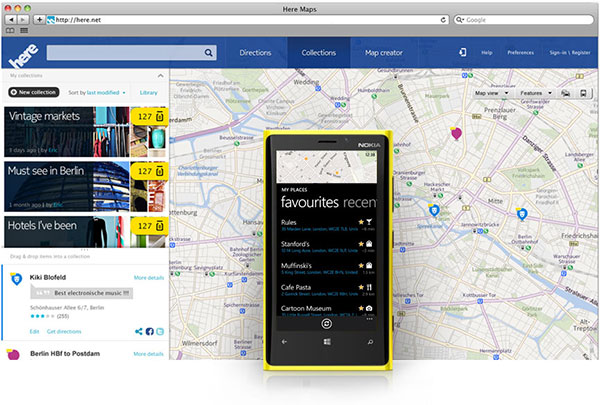This screenshot has height=405, width=600.
Task: Click the blue shield pin near Mitte
Action: click(522, 214)
